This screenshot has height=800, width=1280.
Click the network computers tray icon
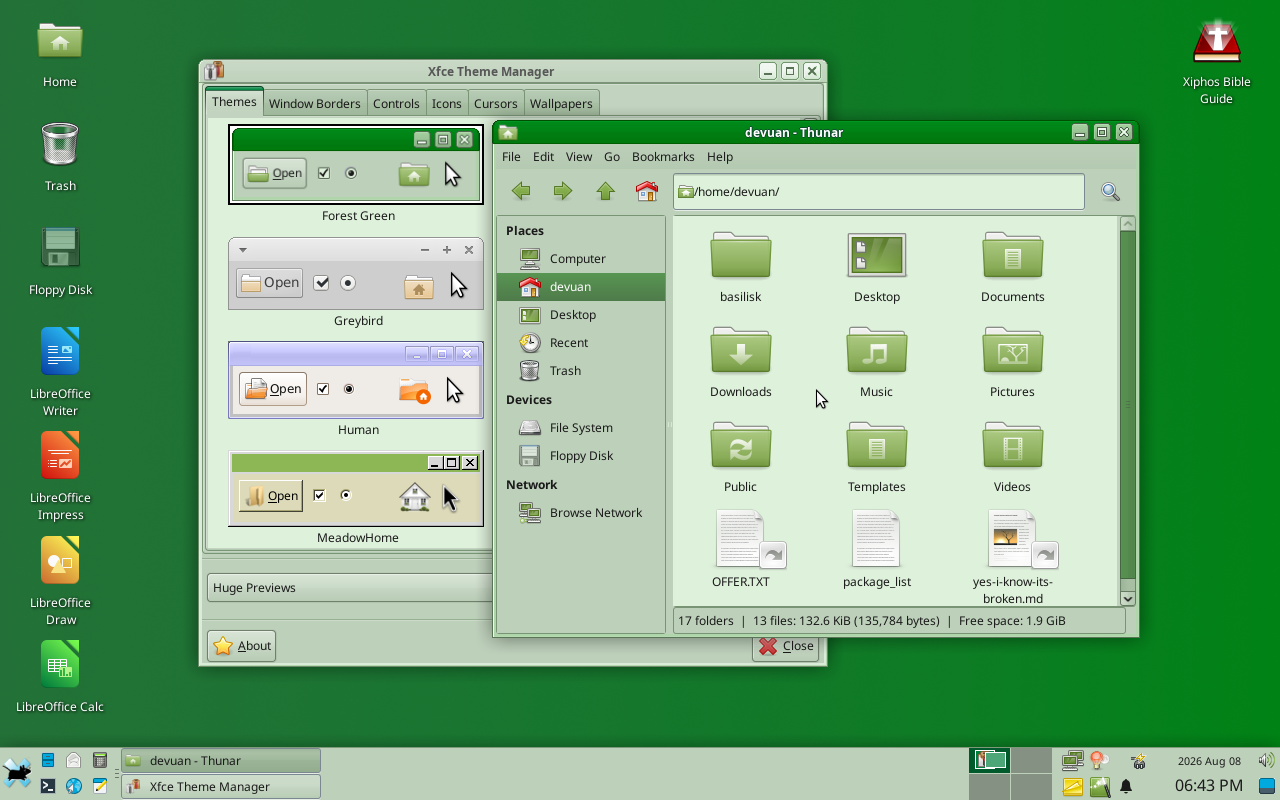coord(1072,761)
